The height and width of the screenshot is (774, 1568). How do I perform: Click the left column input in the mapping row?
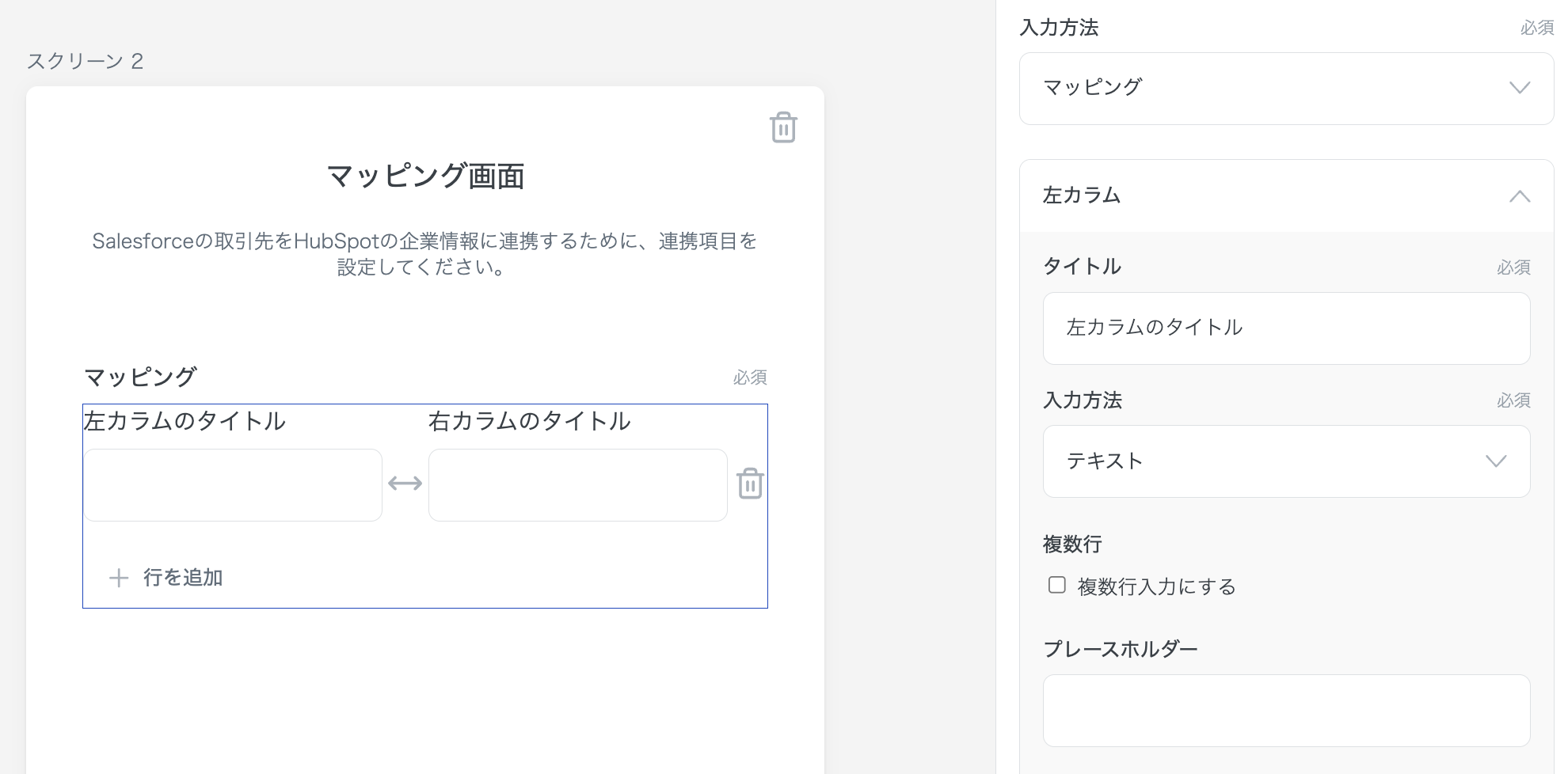(233, 485)
